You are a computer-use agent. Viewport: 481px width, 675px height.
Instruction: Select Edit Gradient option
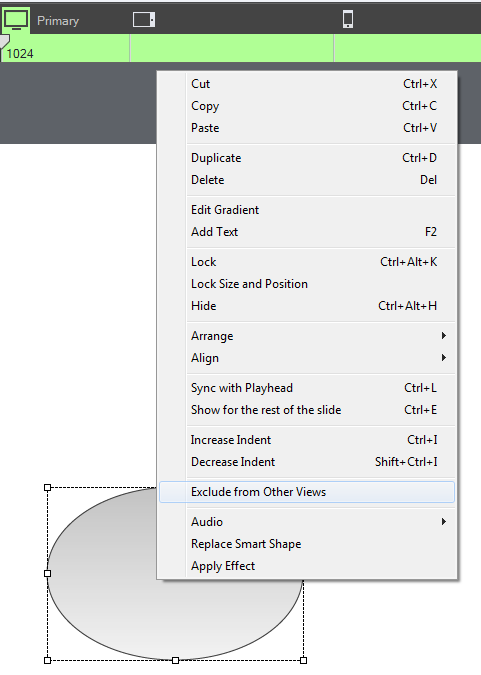coord(307,210)
